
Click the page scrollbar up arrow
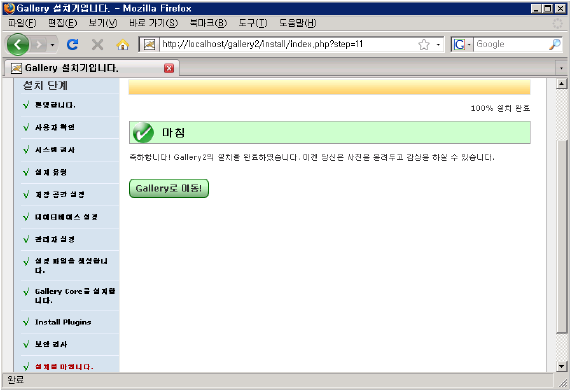click(x=561, y=84)
